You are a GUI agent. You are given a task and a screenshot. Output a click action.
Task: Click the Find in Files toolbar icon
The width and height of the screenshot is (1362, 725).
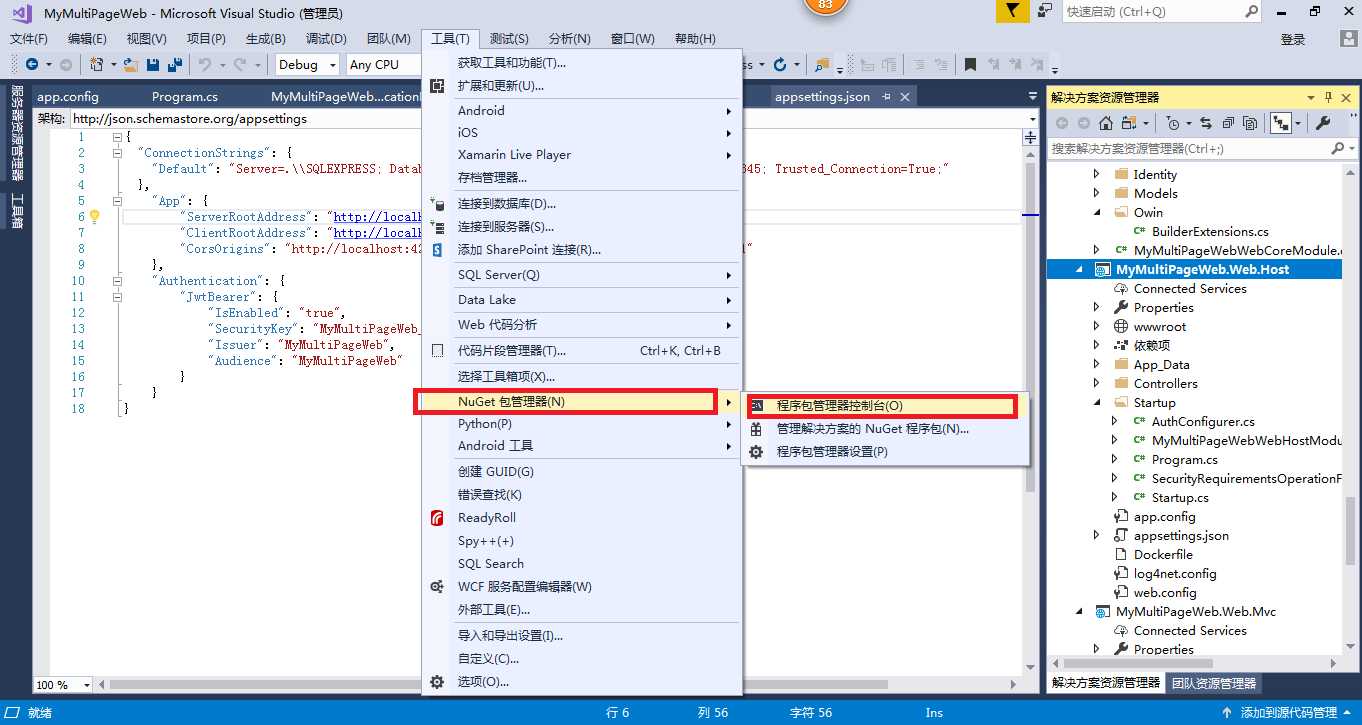coord(822,65)
